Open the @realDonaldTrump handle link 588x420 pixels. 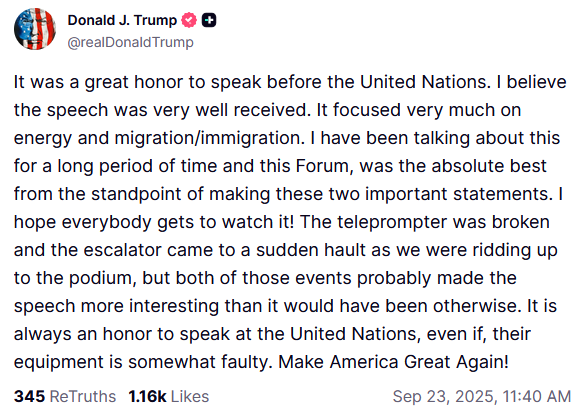[130, 42]
